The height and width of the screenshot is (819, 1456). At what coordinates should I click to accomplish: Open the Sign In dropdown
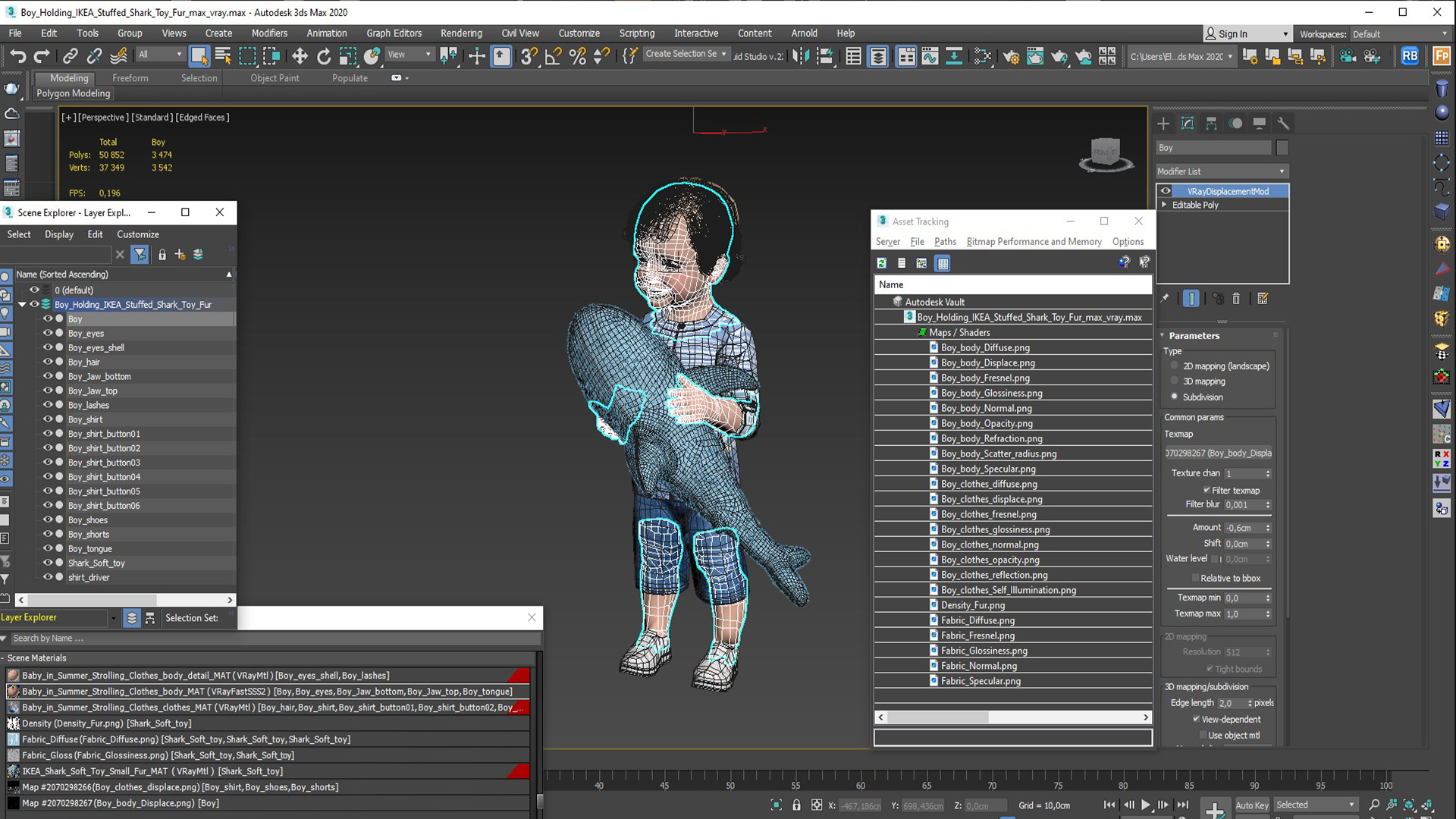coord(1247,34)
